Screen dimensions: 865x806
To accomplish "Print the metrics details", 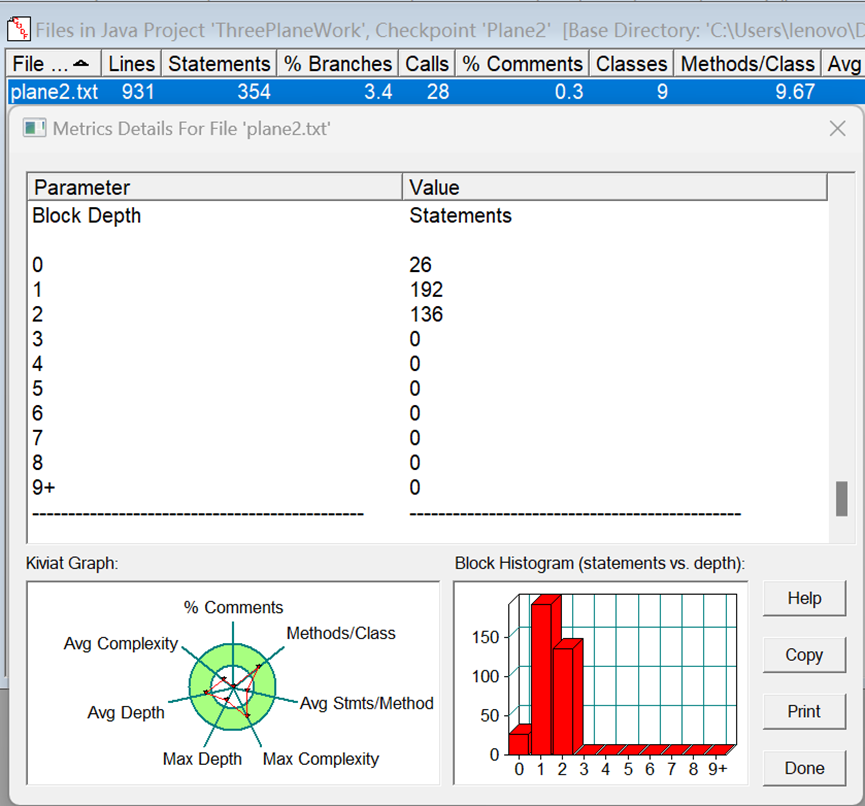I will click(x=804, y=712).
